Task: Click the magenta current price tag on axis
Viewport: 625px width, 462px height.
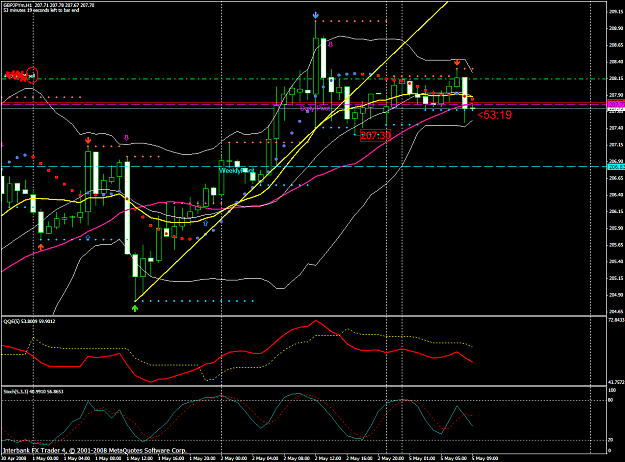Action: (x=615, y=104)
